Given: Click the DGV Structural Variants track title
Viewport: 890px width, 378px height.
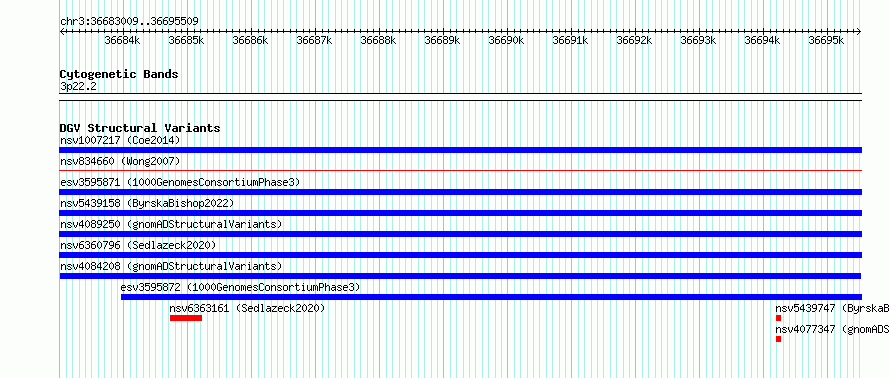Looking at the screenshot, I should 140,128.
